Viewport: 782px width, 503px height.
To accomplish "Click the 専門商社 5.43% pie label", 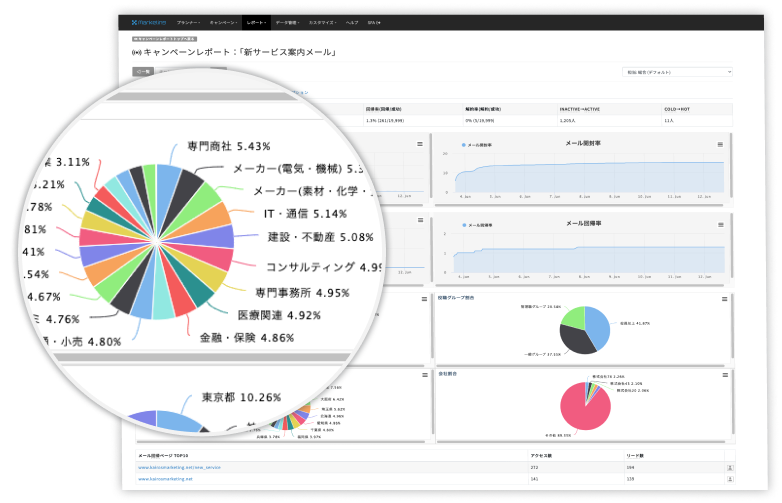I will pyautogui.click(x=229, y=146).
